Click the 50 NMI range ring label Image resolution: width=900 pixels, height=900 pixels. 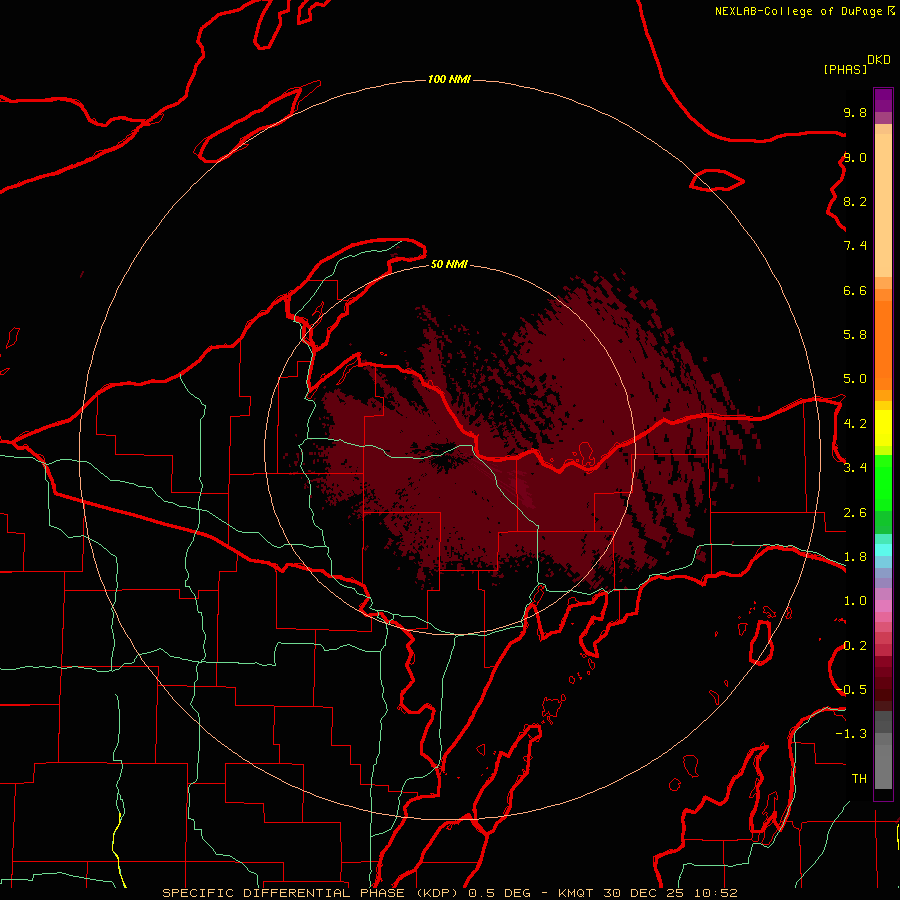pos(449,264)
